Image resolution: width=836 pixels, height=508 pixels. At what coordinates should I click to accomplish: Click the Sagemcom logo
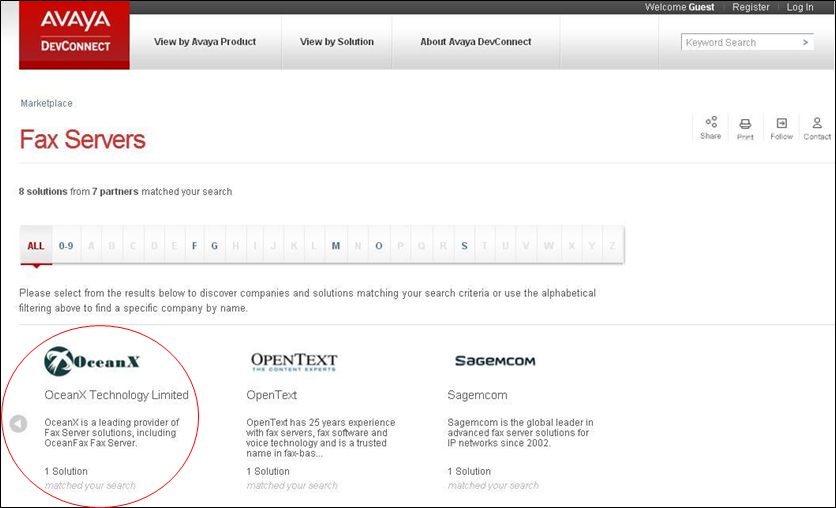(x=495, y=361)
